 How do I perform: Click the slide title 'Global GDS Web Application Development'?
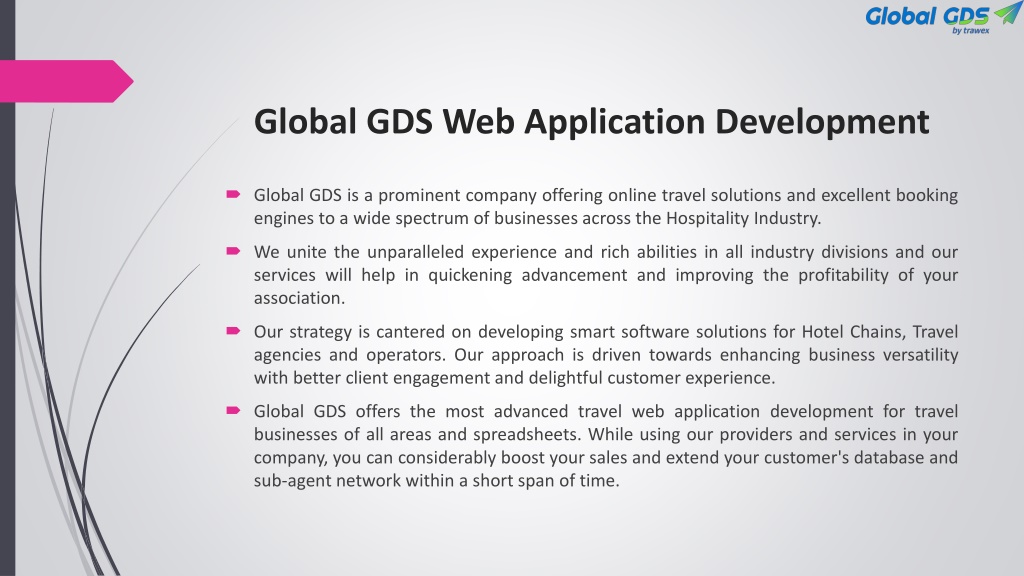[x=591, y=122]
